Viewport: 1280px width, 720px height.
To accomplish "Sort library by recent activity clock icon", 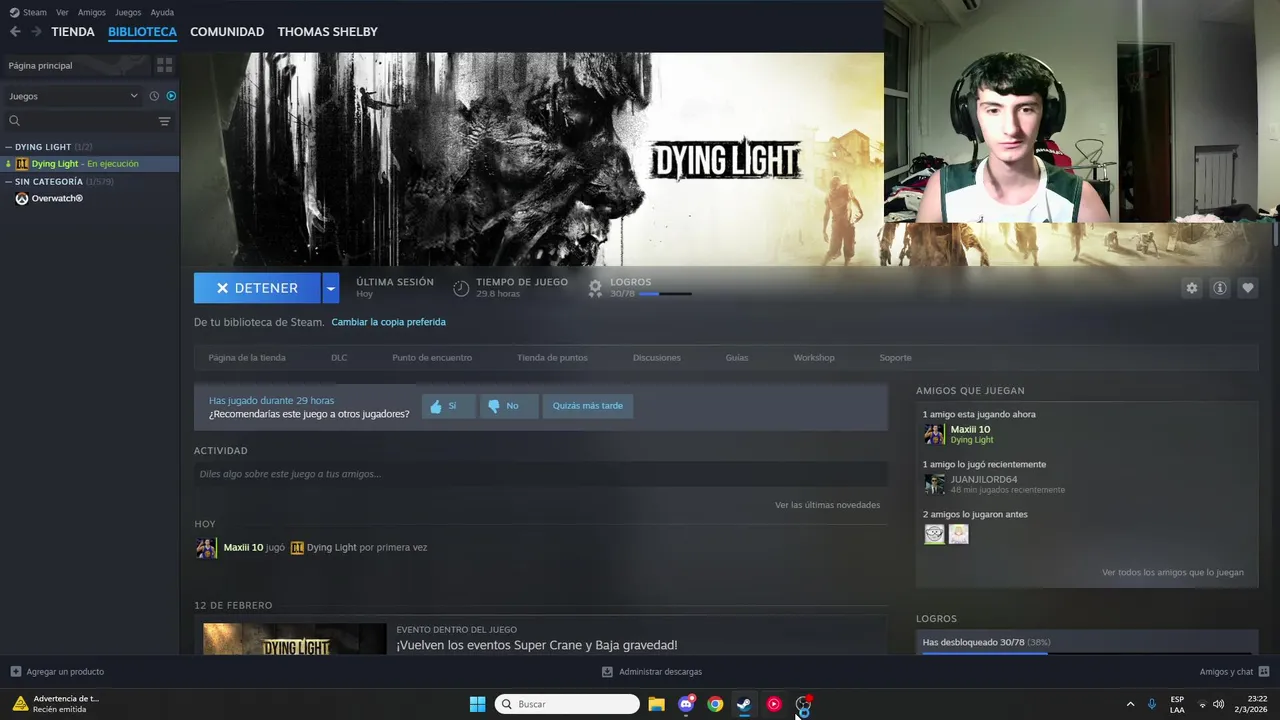I will point(154,96).
